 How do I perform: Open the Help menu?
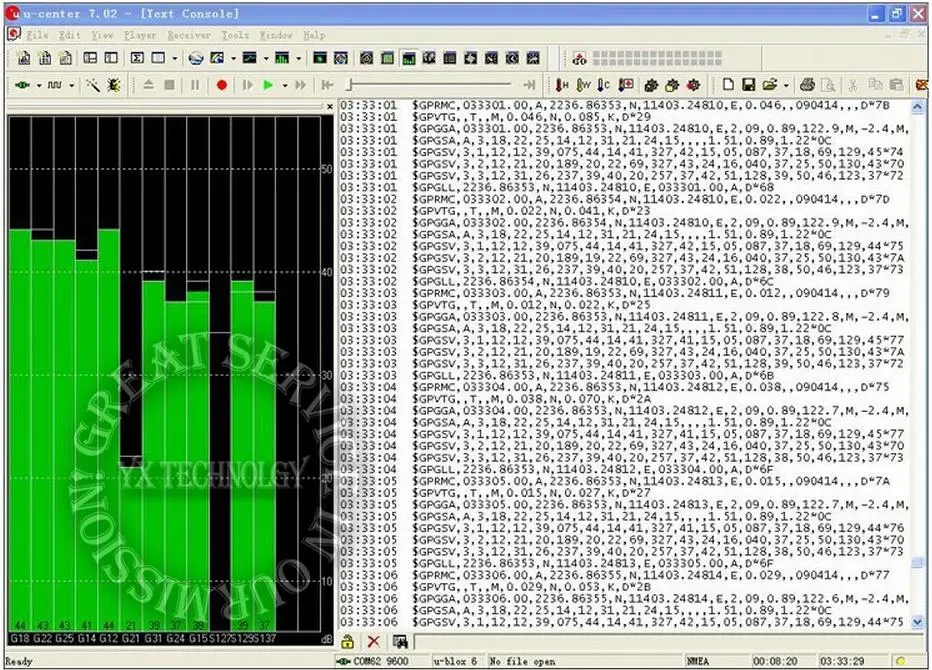[x=314, y=35]
